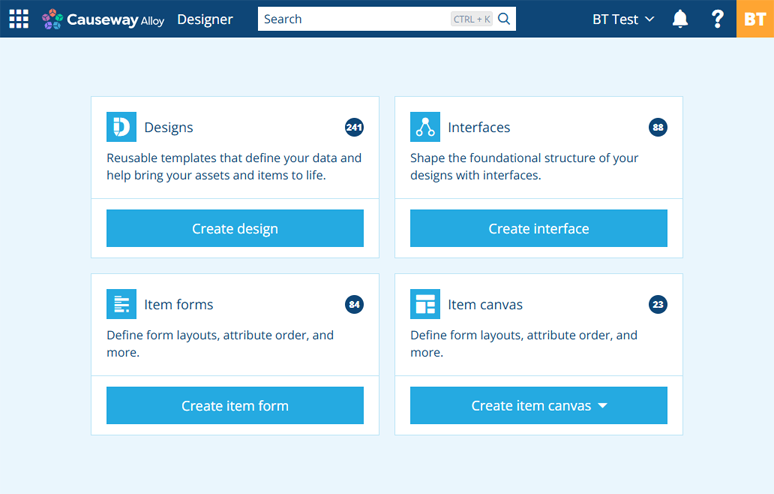Open the notifications bell

pos(680,19)
